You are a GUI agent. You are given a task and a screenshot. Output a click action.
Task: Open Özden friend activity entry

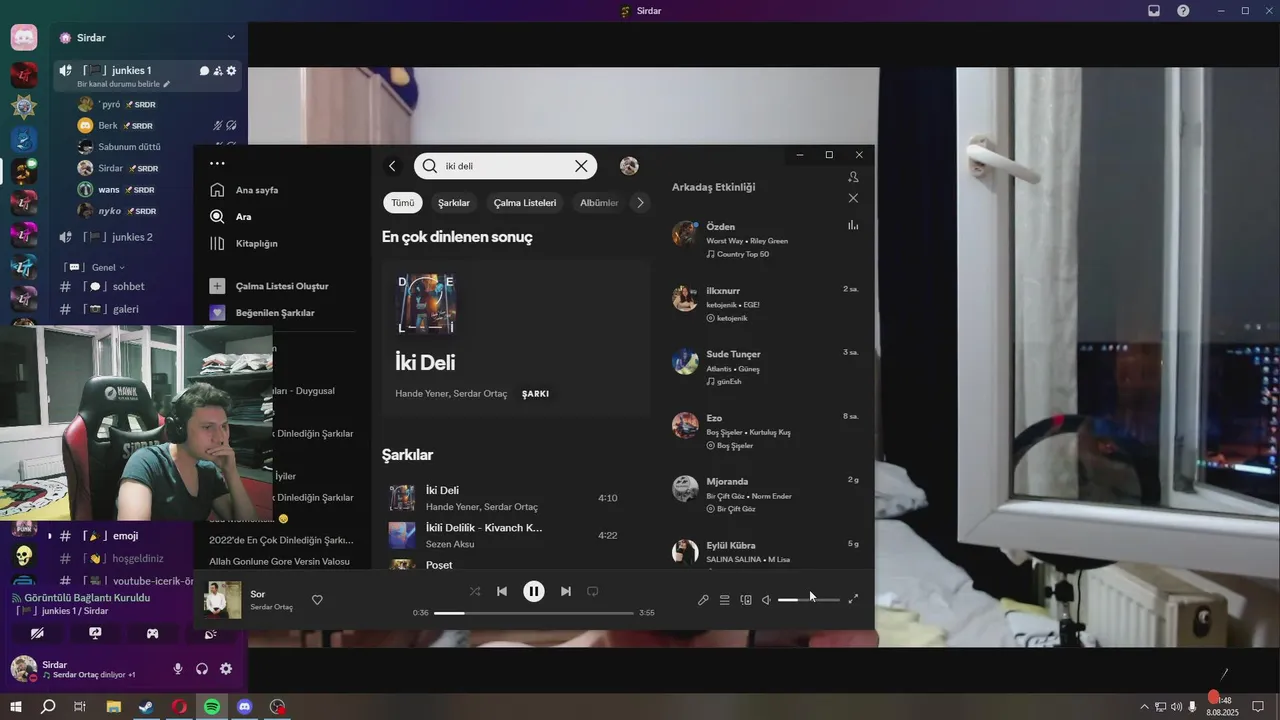[766, 240]
